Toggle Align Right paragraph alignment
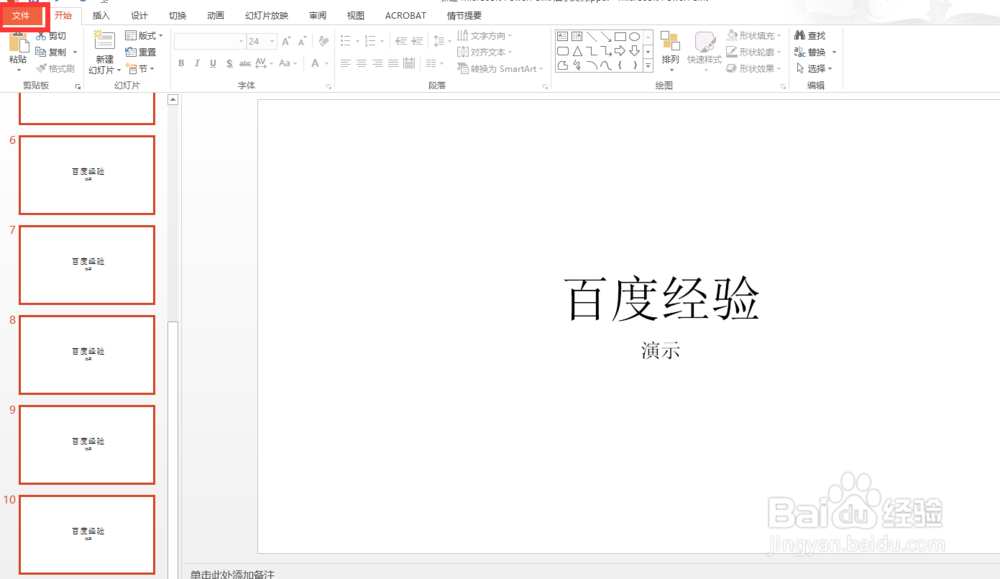The height and width of the screenshot is (579, 1000). 378,63
